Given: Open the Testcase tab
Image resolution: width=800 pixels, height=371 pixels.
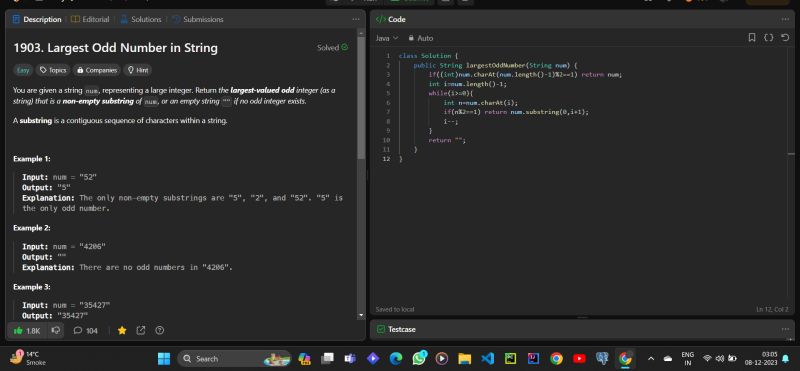Looking at the screenshot, I should 396,329.
